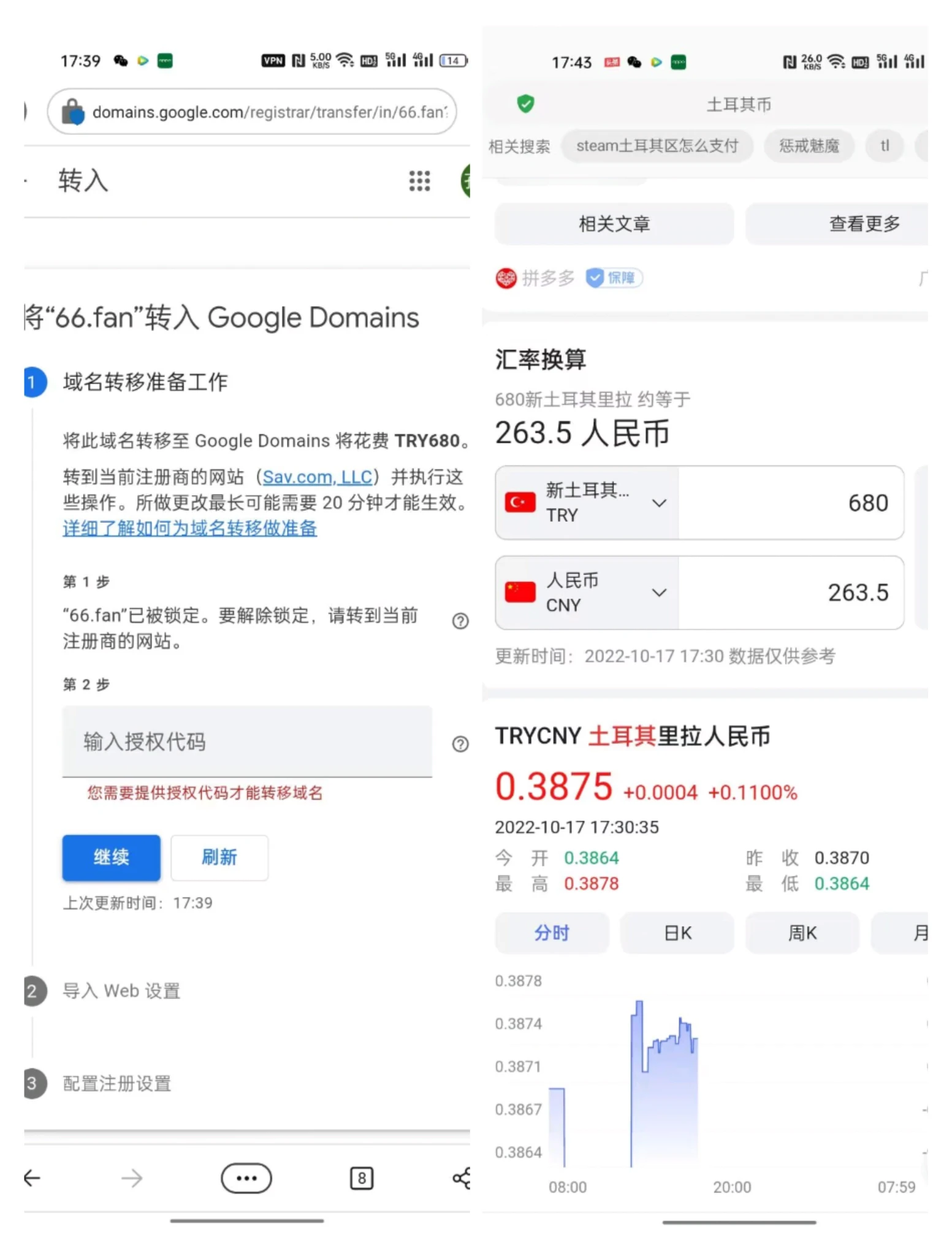952x1256 pixels.
Task: Open the Google apps grid icon
Action: (419, 181)
